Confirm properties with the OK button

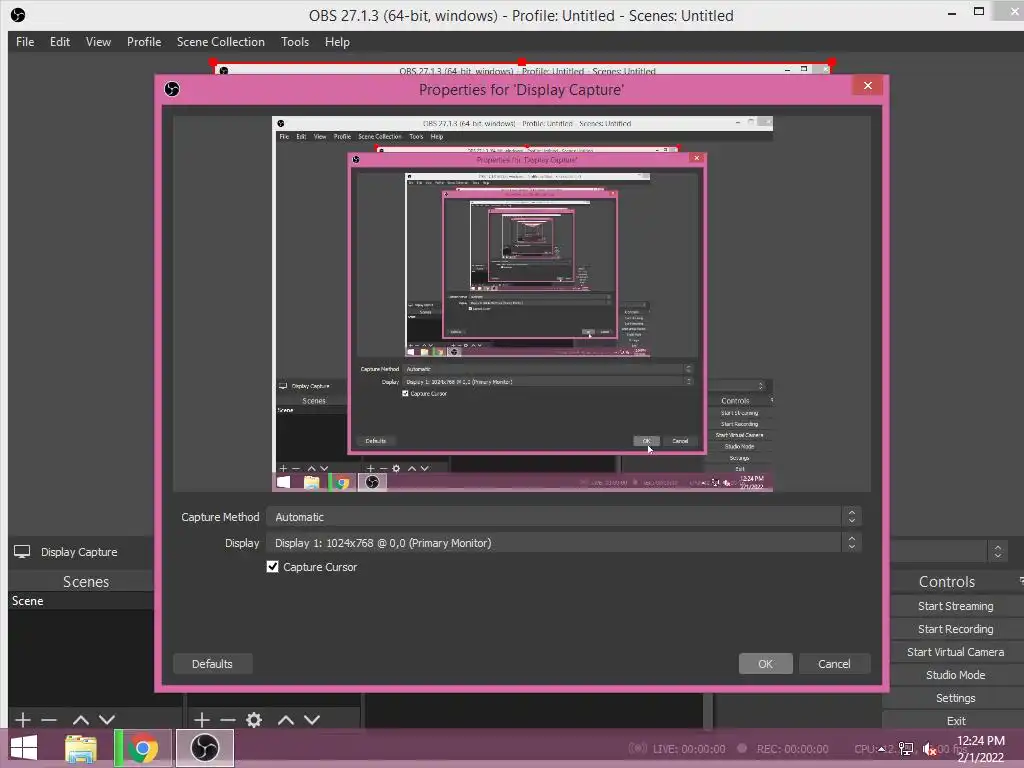(x=765, y=664)
